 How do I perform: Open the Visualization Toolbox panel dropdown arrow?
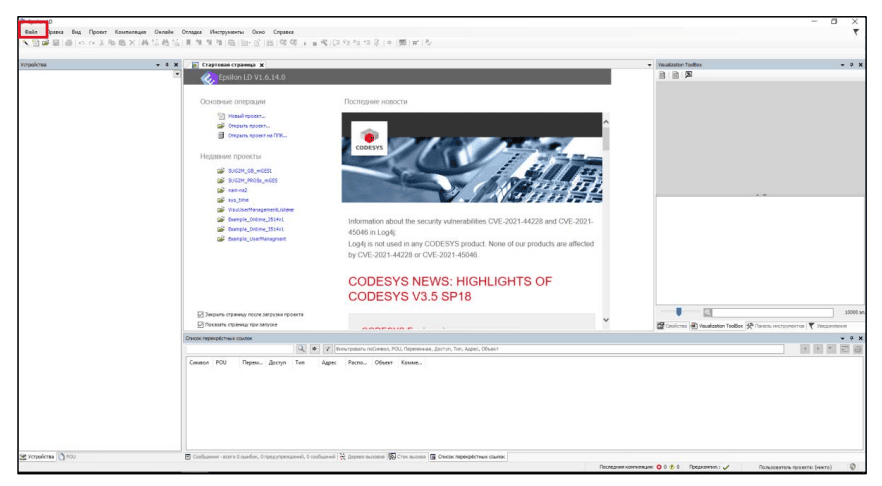coord(843,65)
